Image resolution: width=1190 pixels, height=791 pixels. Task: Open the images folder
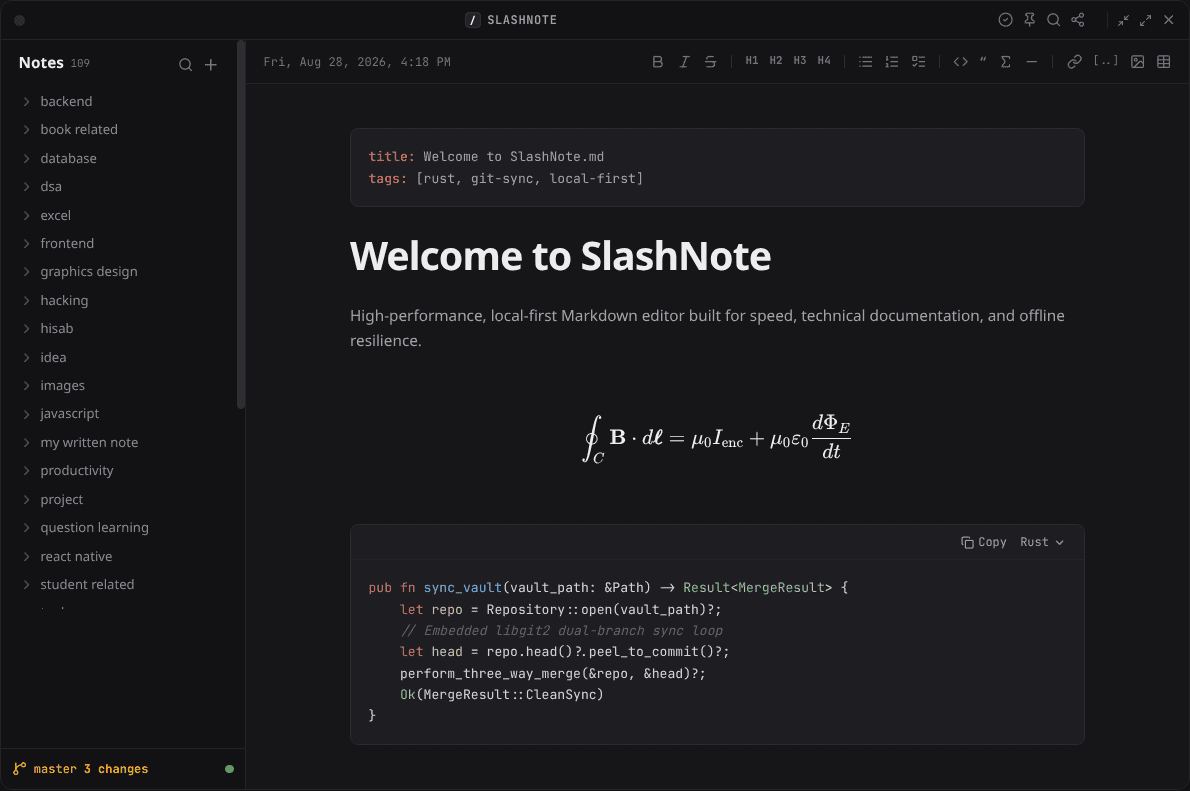[x=62, y=386]
